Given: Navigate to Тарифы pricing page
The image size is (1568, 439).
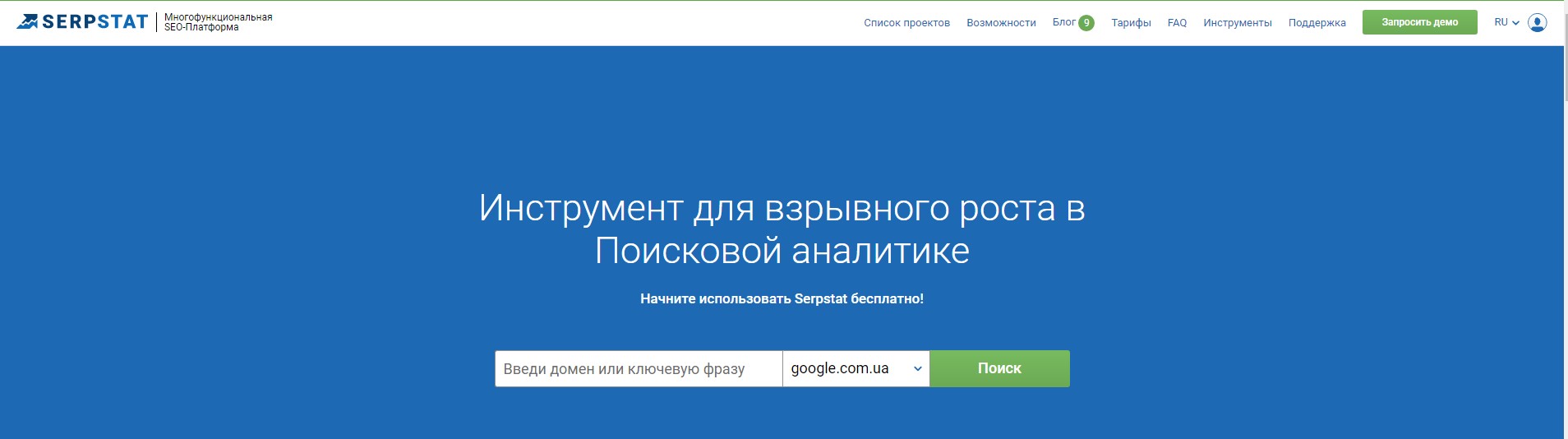Looking at the screenshot, I should click(x=1131, y=23).
